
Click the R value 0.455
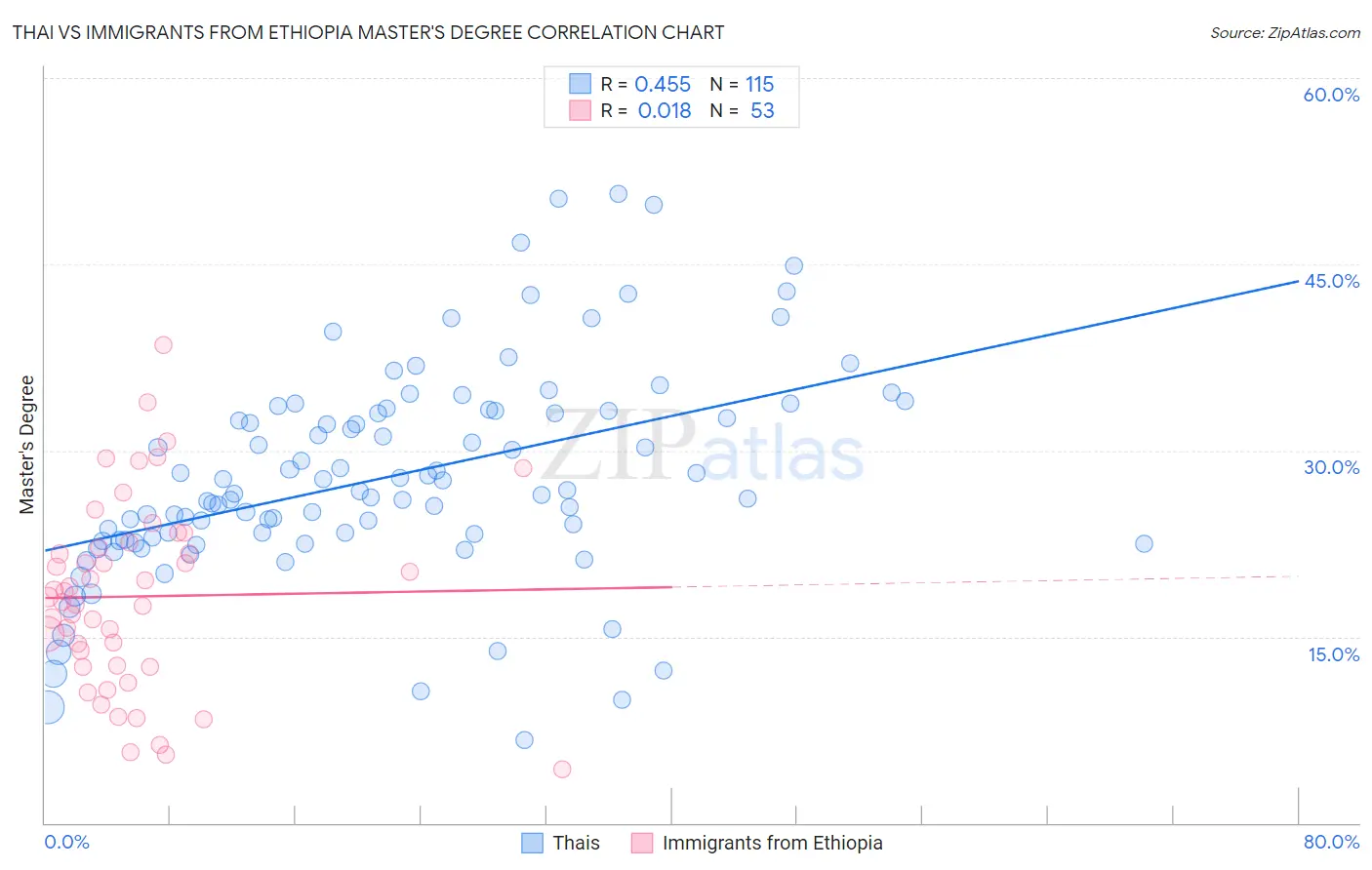coord(663,84)
